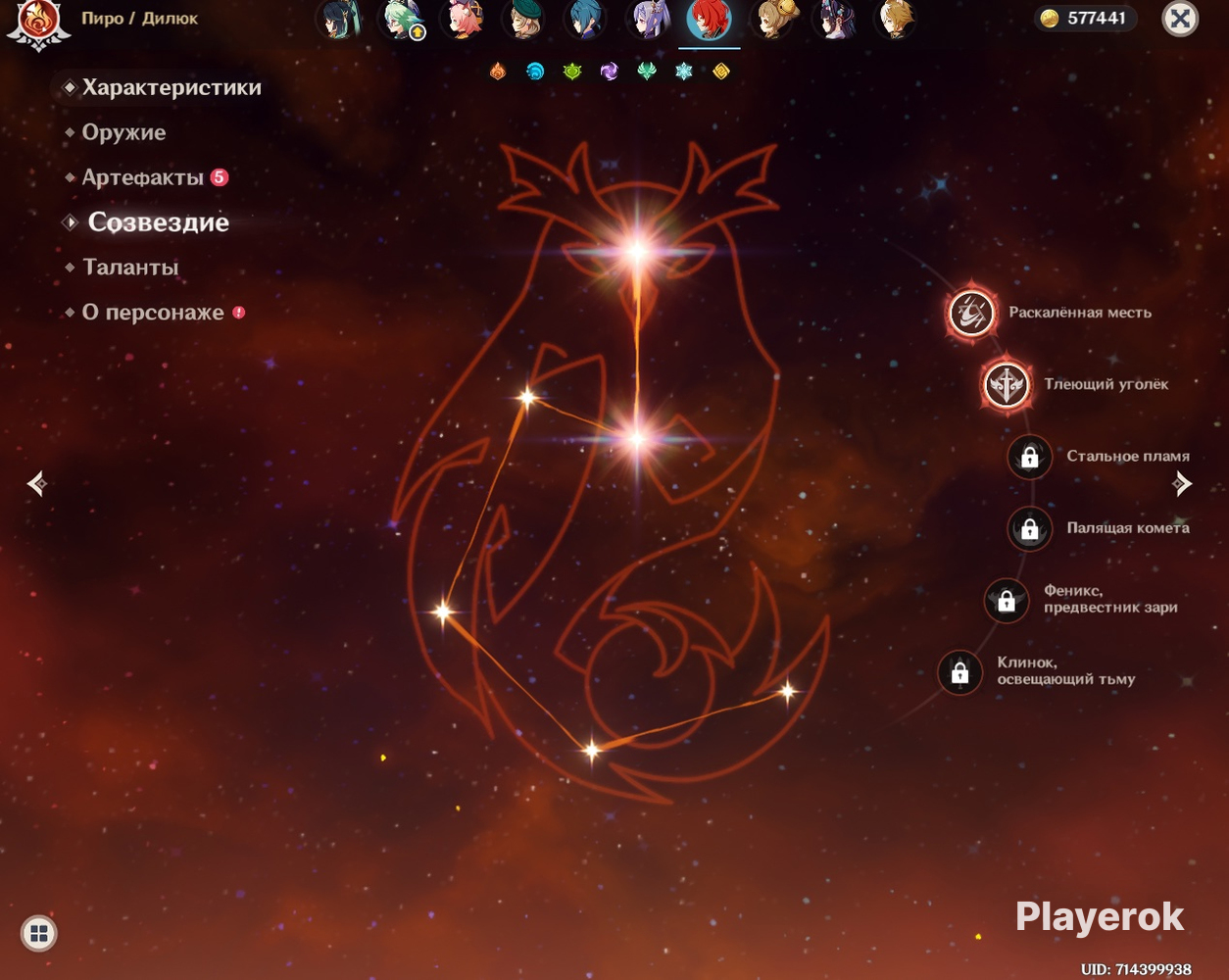This screenshot has height=980, width=1229.
Task: Select the Geo element filter icon
Action: [x=721, y=72]
